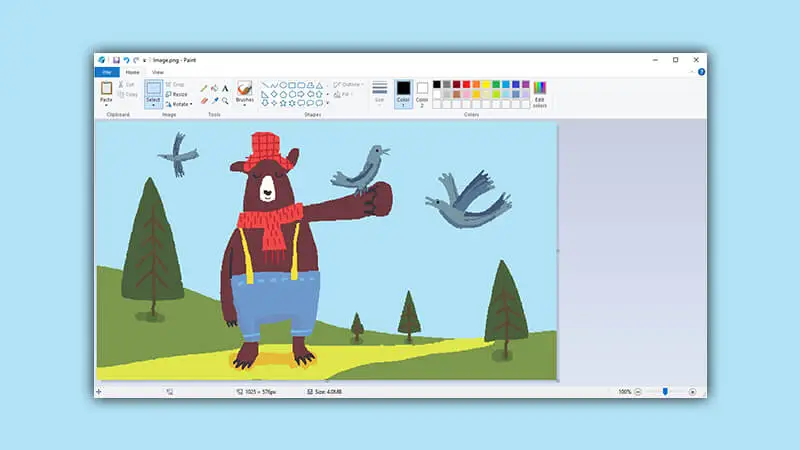
Task: Pick the Curve shape
Action: click(274, 84)
